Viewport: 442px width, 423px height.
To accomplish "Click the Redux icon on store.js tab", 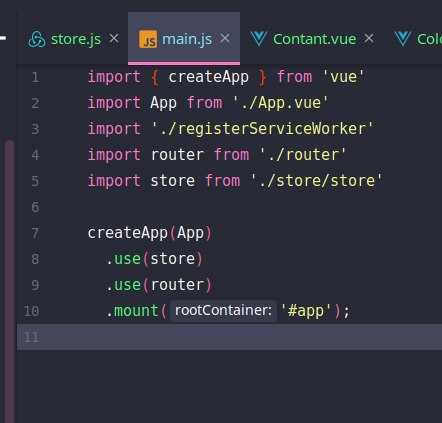I will click(37, 39).
